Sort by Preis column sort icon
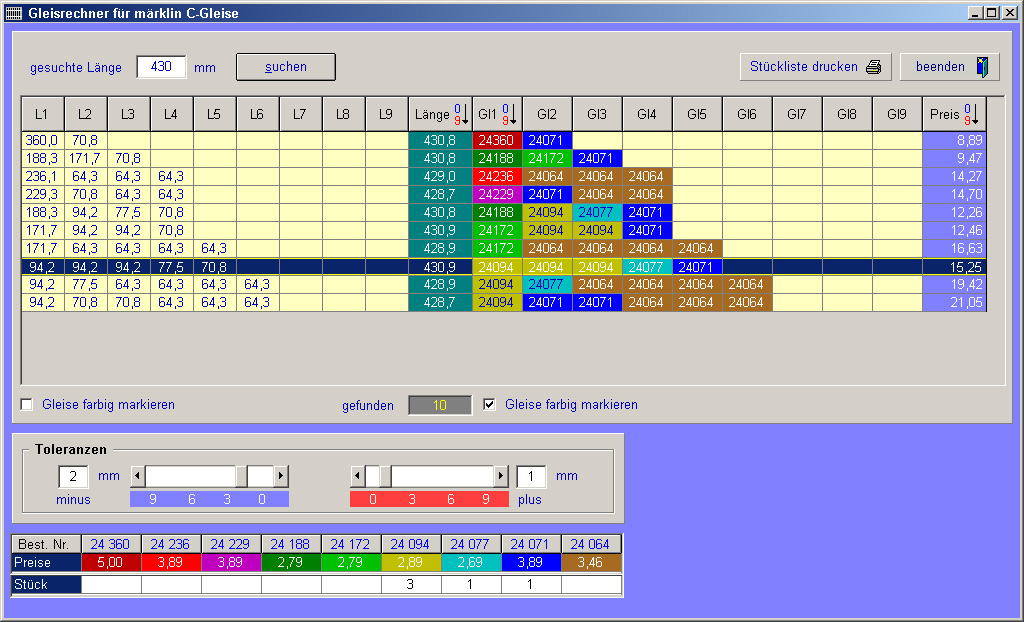The width and height of the screenshot is (1024, 622). (972, 114)
